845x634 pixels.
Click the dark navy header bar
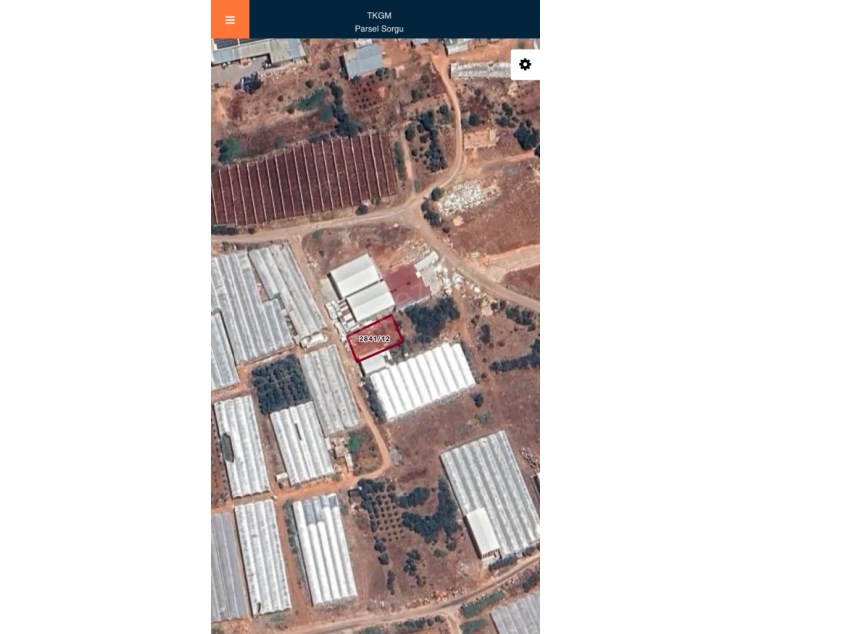tap(394, 19)
